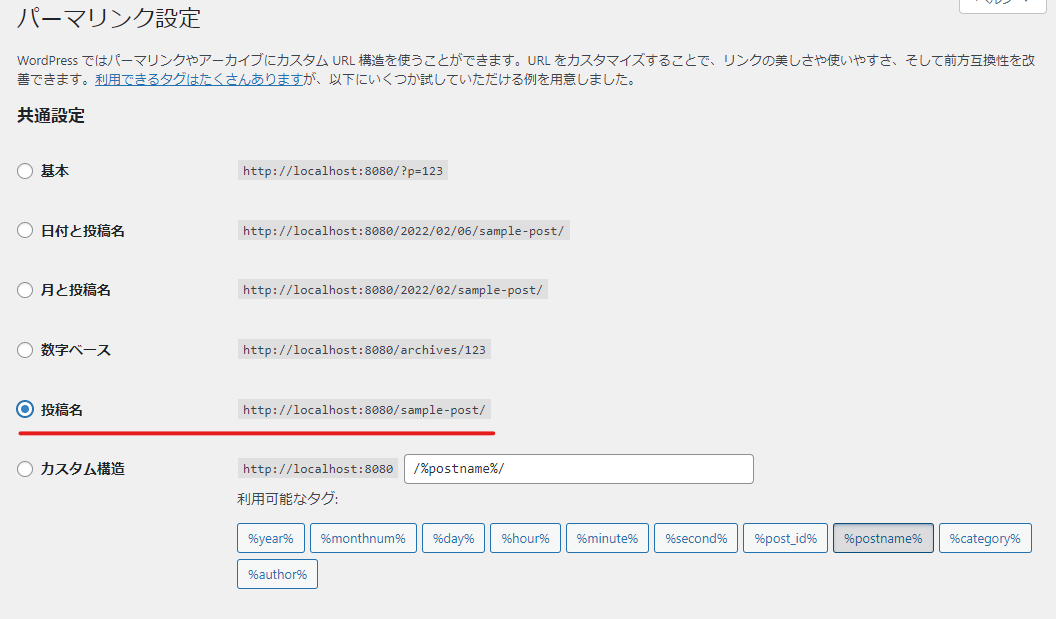Insert the %second% tag

tap(695, 537)
